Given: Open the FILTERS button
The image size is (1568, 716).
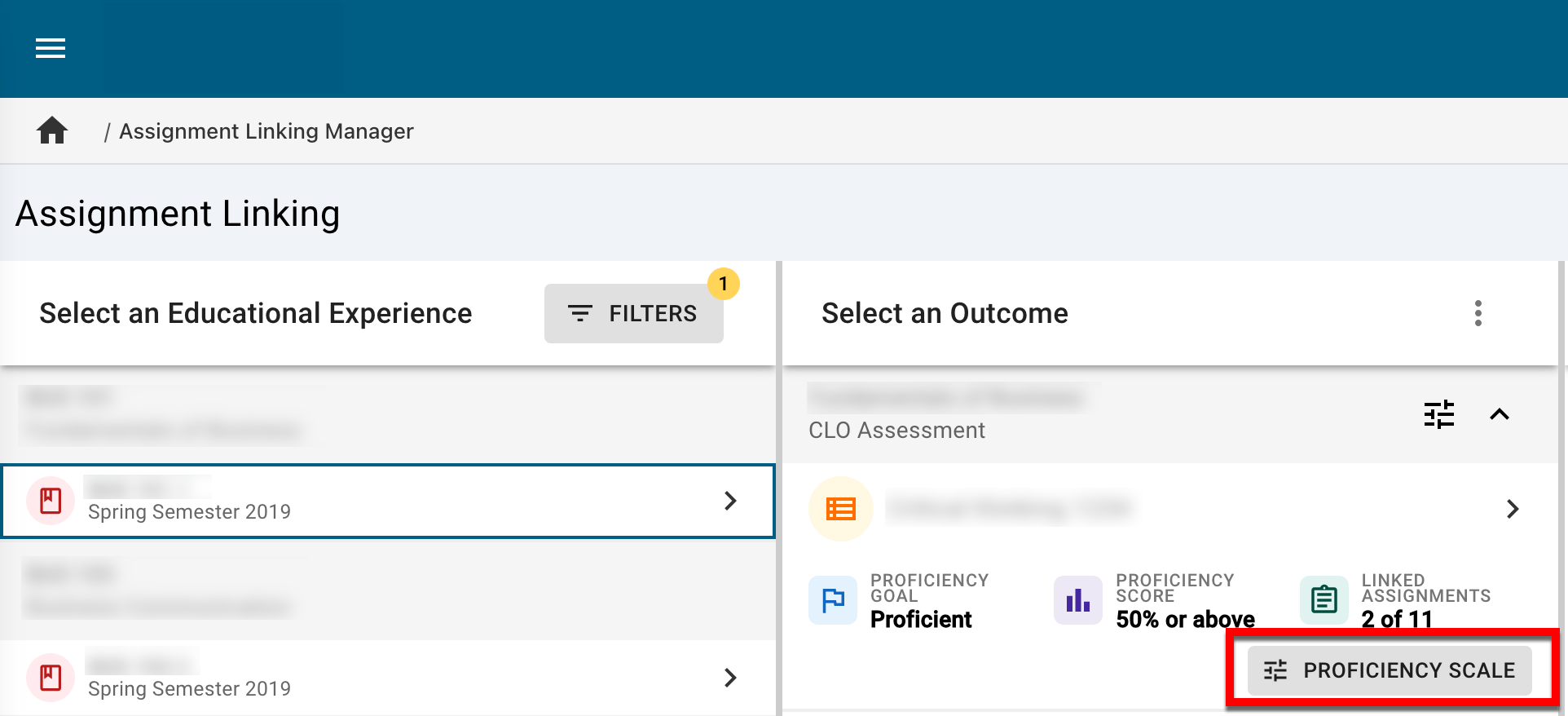Looking at the screenshot, I should [633, 313].
